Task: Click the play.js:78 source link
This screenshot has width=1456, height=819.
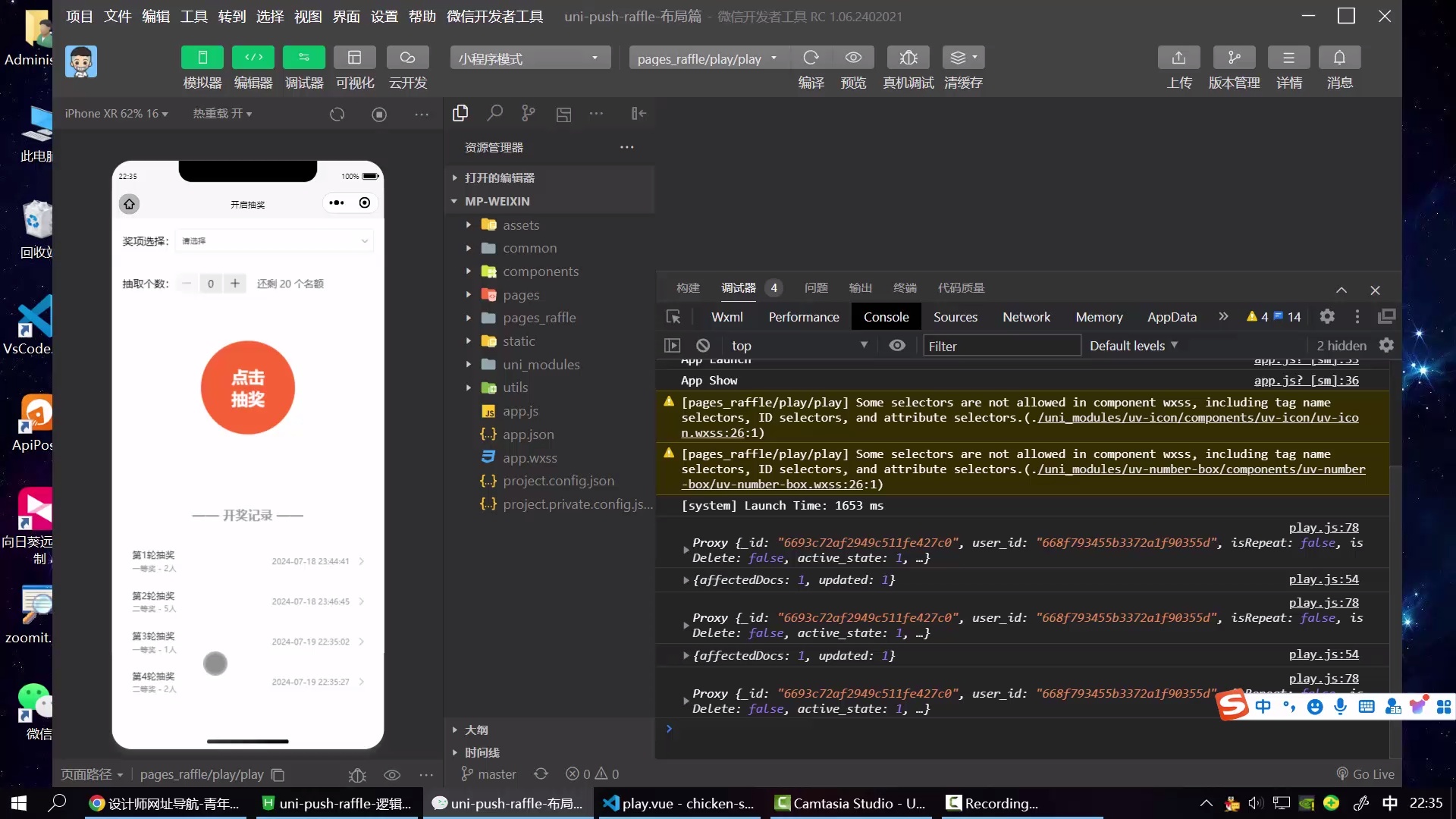Action: click(x=1323, y=528)
